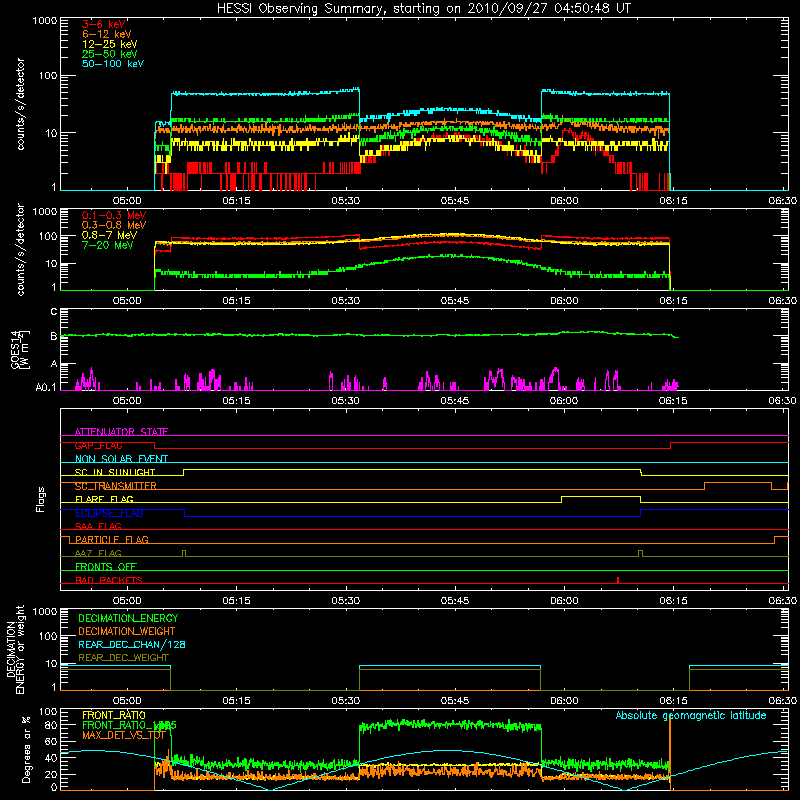Click the PARTICLE_FLAG label

click(112, 540)
